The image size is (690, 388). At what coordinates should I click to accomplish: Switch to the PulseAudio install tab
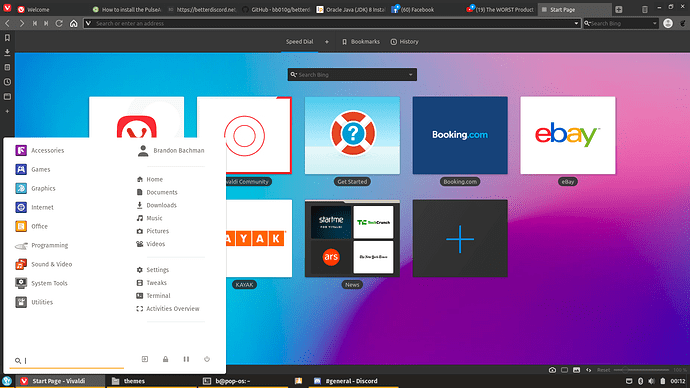click(x=128, y=9)
